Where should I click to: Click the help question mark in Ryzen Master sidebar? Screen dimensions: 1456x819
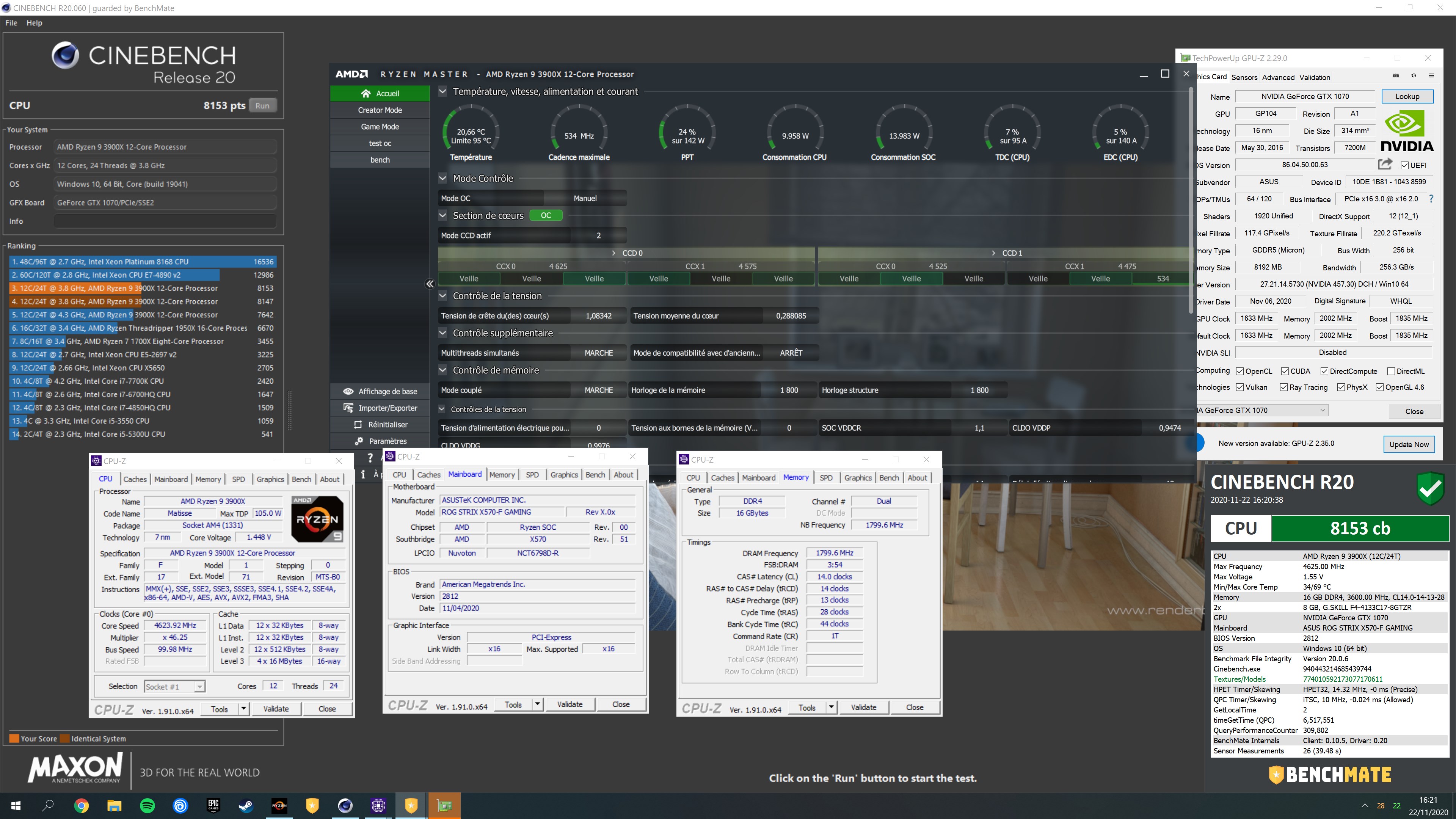(370, 458)
